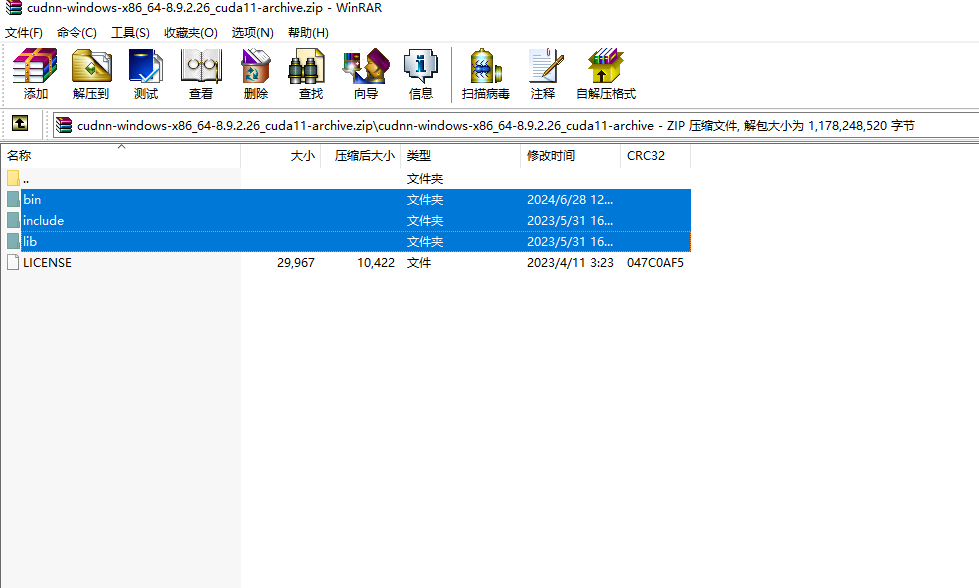979x588 pixels.
Task: Sort by Type (类型) column header
Action: click(461, 156)
